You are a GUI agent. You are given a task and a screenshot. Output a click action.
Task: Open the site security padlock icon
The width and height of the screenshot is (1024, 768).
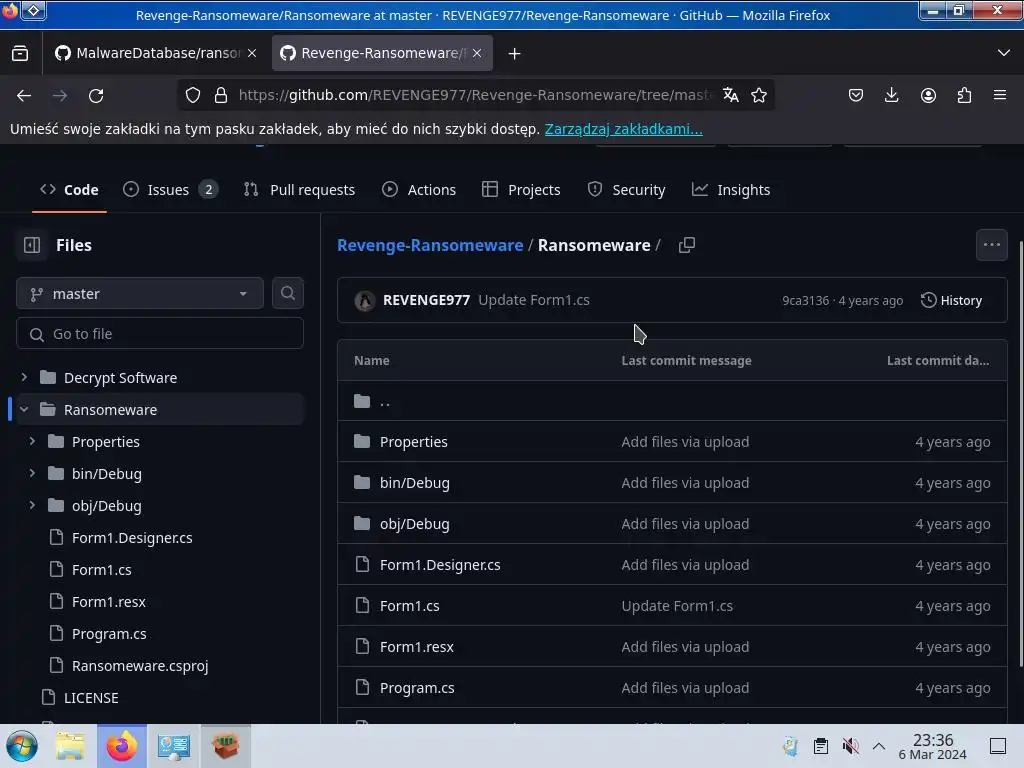[221, 95]
